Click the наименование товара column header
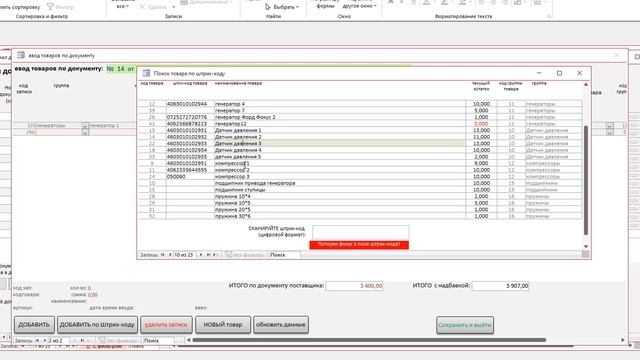The height and width of the screenshot is (360, 640). (x=238, y=83)
